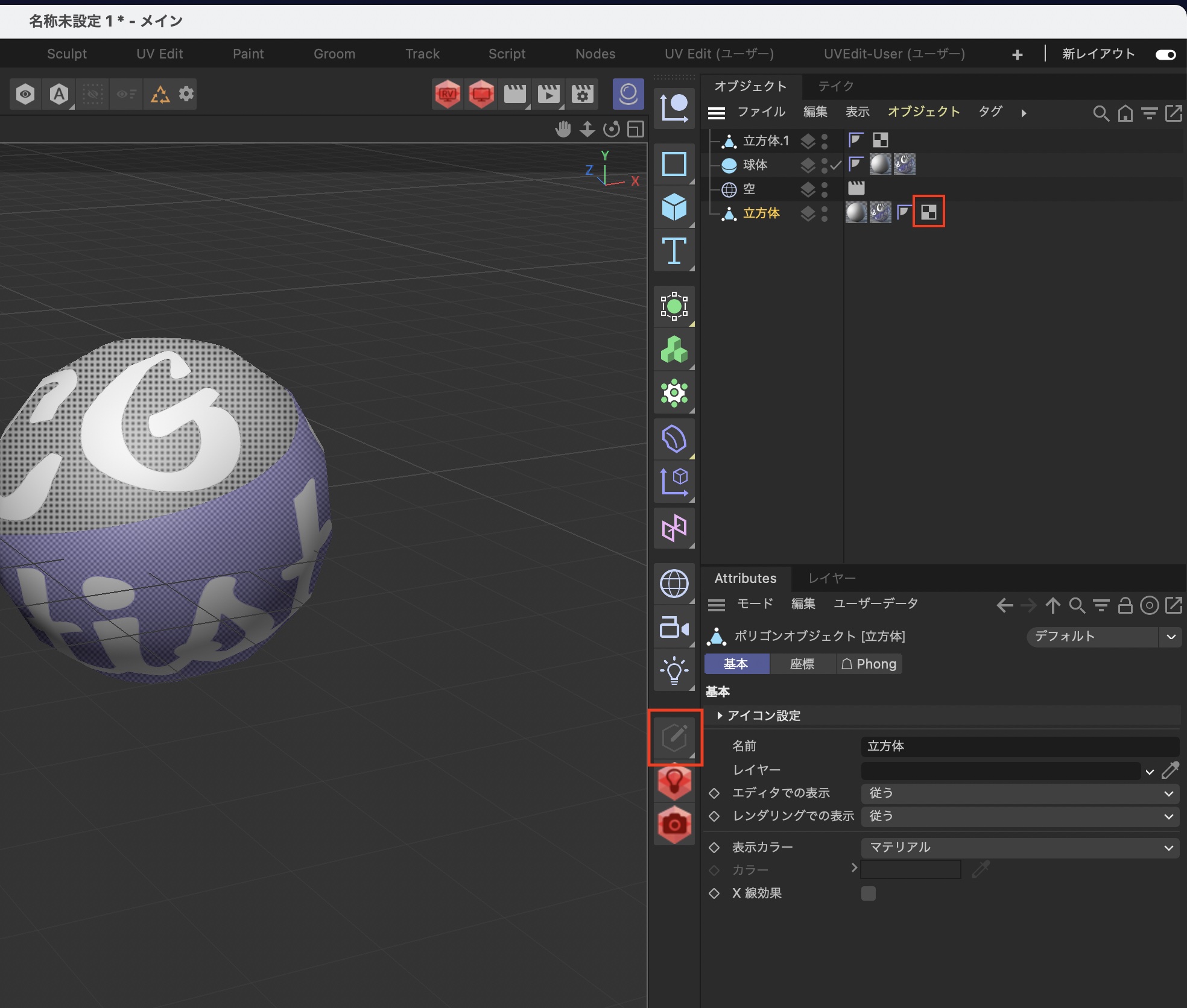Viewport: 1187px width, 1008px height.
Task: Enable the X線効果 checkbox
Action: pos(868,893)
